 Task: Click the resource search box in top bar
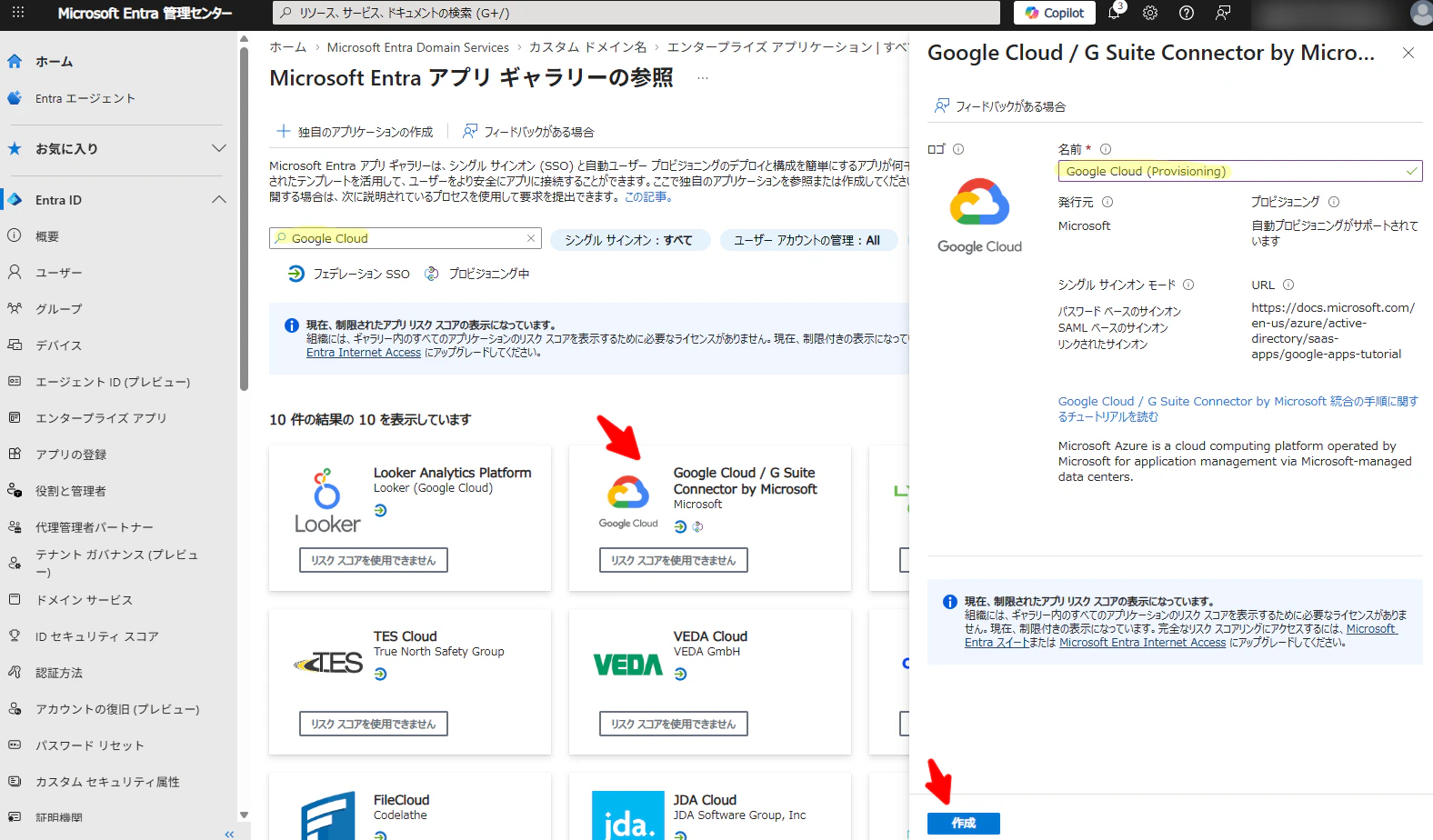[636, 13]
